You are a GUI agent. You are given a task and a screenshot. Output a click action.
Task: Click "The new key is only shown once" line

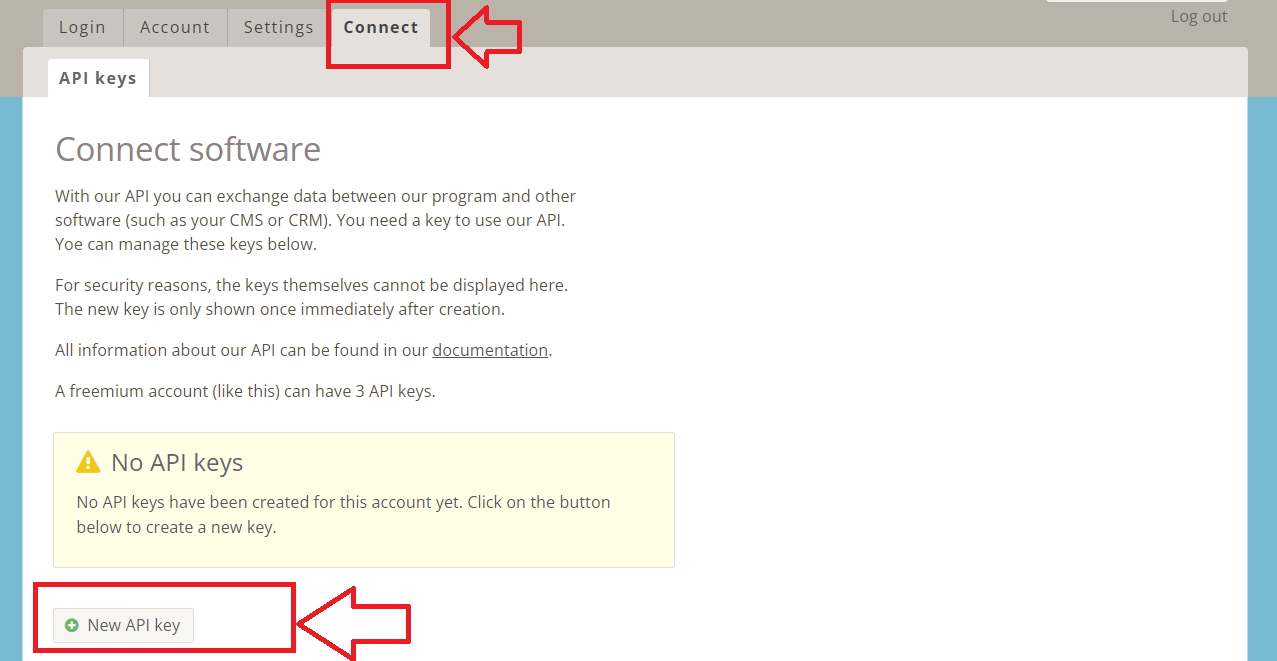point(280,309)
